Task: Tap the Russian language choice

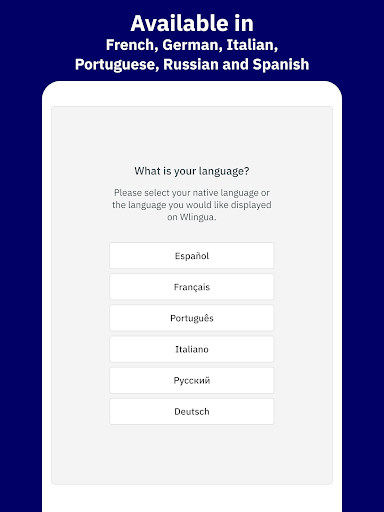Action: tap(192, 380)
